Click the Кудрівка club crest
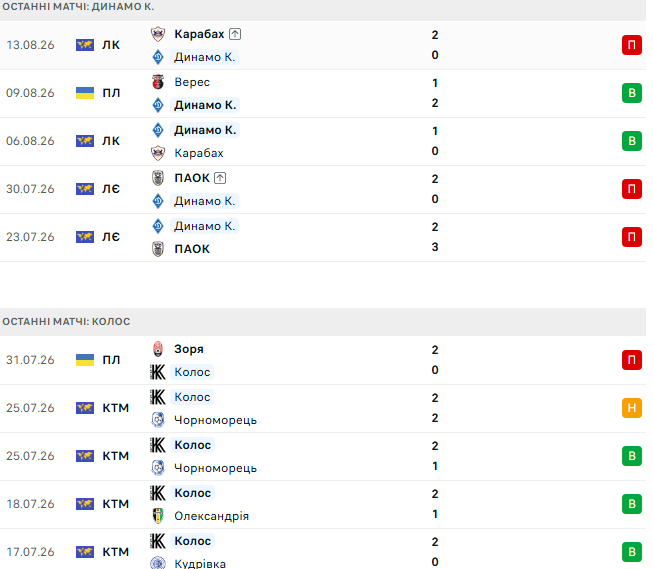Image resolution: width=653 pixels, height=569 pixels. click(x=158, y=563)
